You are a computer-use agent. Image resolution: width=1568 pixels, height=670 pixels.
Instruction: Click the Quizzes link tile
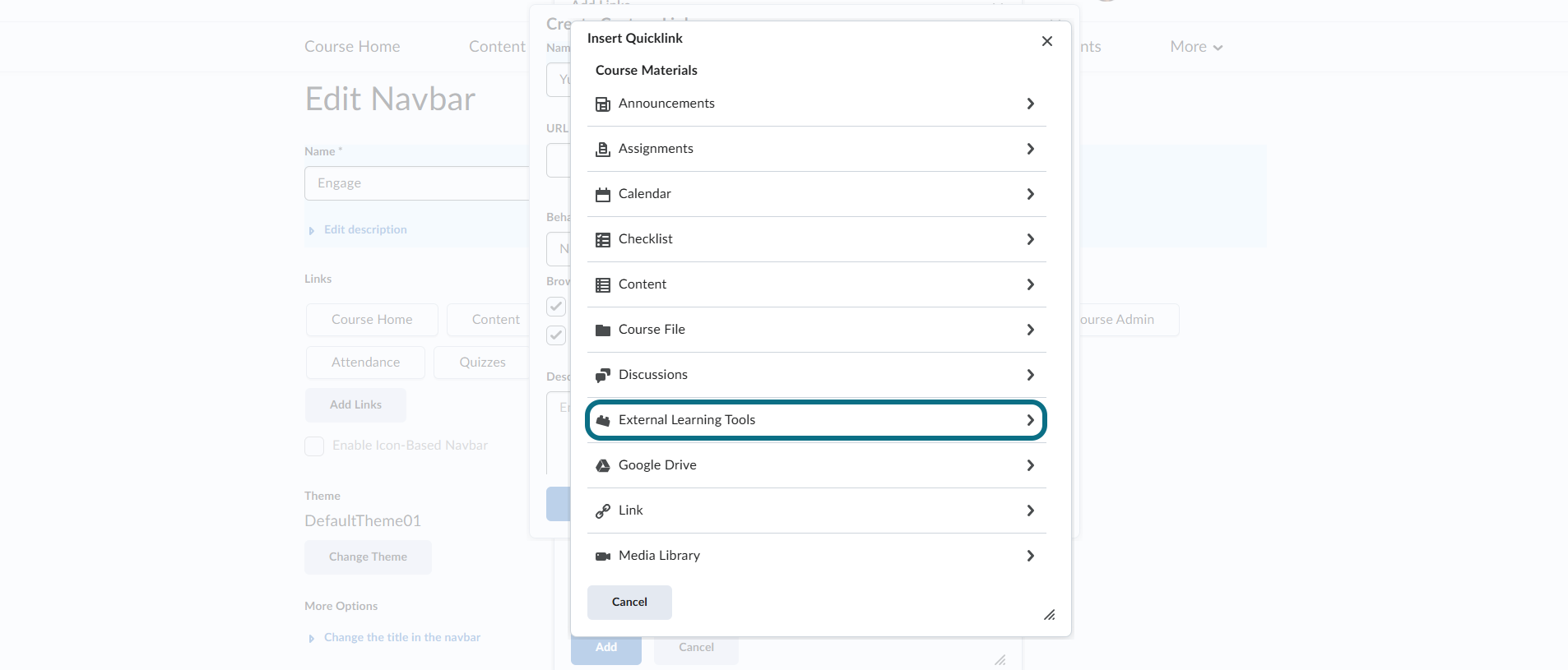tap(482, 363)
